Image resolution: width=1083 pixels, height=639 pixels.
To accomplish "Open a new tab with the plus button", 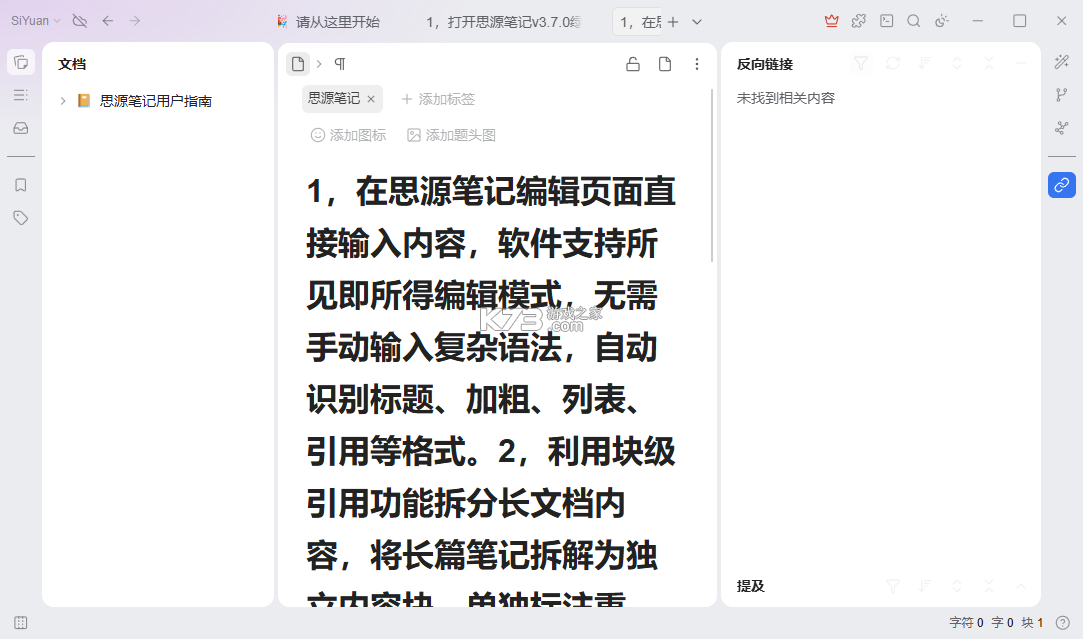I will click(x=673, y=22).
